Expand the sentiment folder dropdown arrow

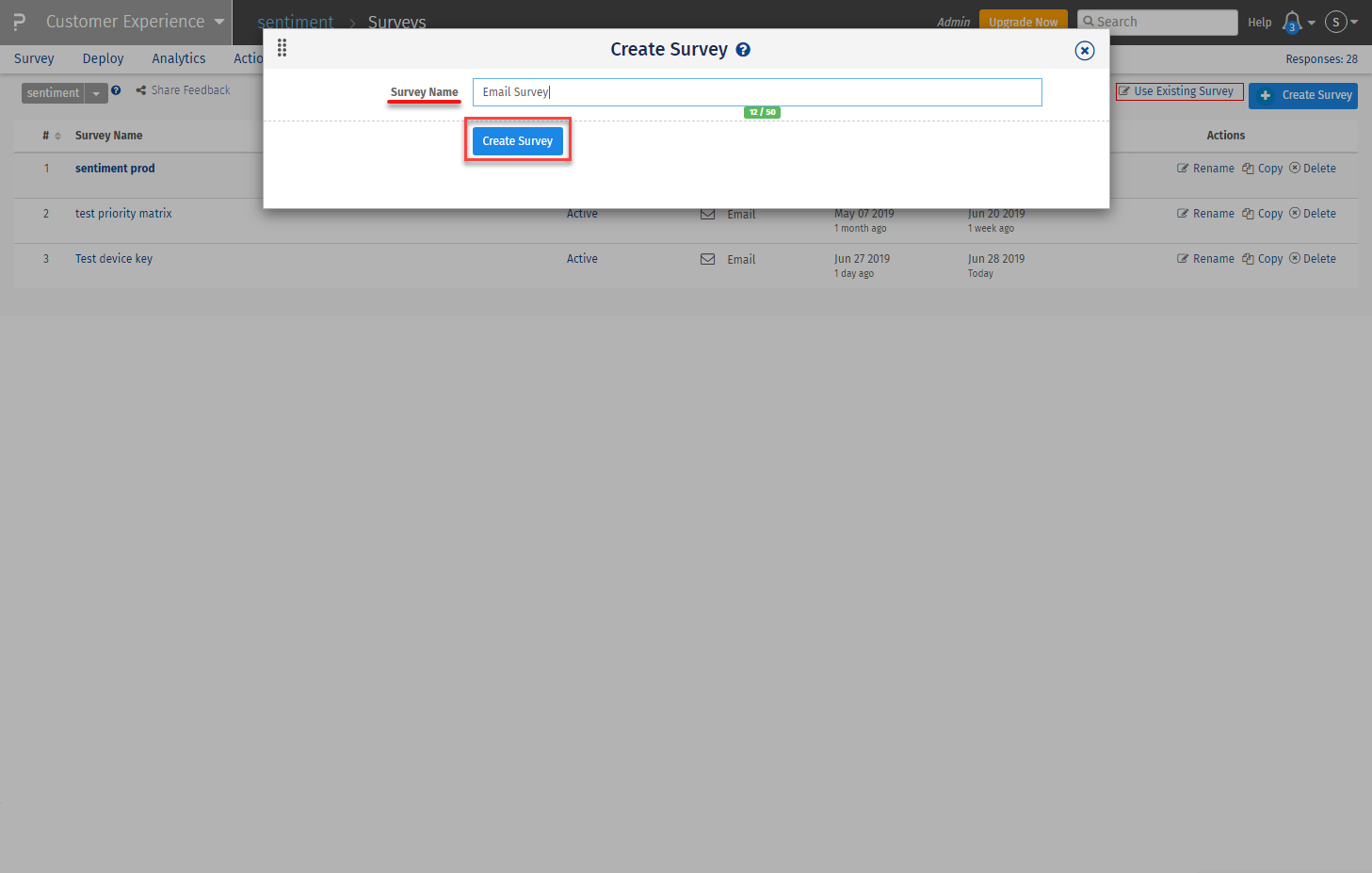pos(96,93)
